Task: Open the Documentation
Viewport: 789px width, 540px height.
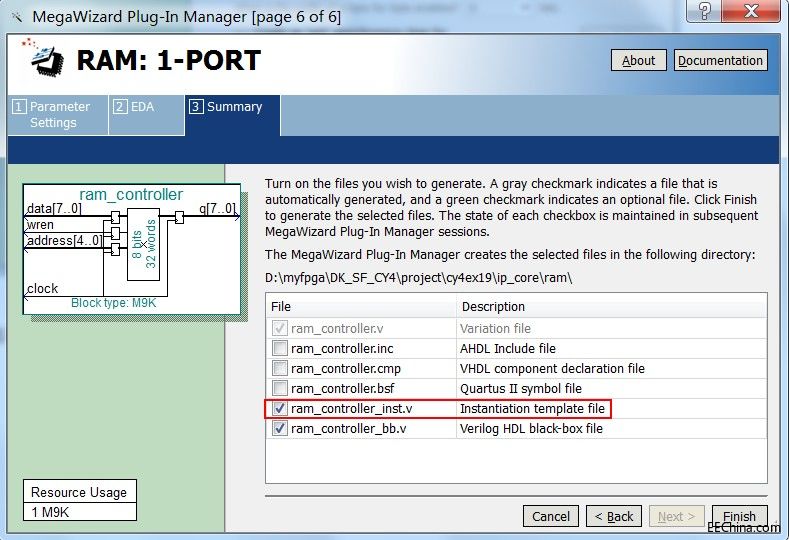Action: click(x=721, y=60)
